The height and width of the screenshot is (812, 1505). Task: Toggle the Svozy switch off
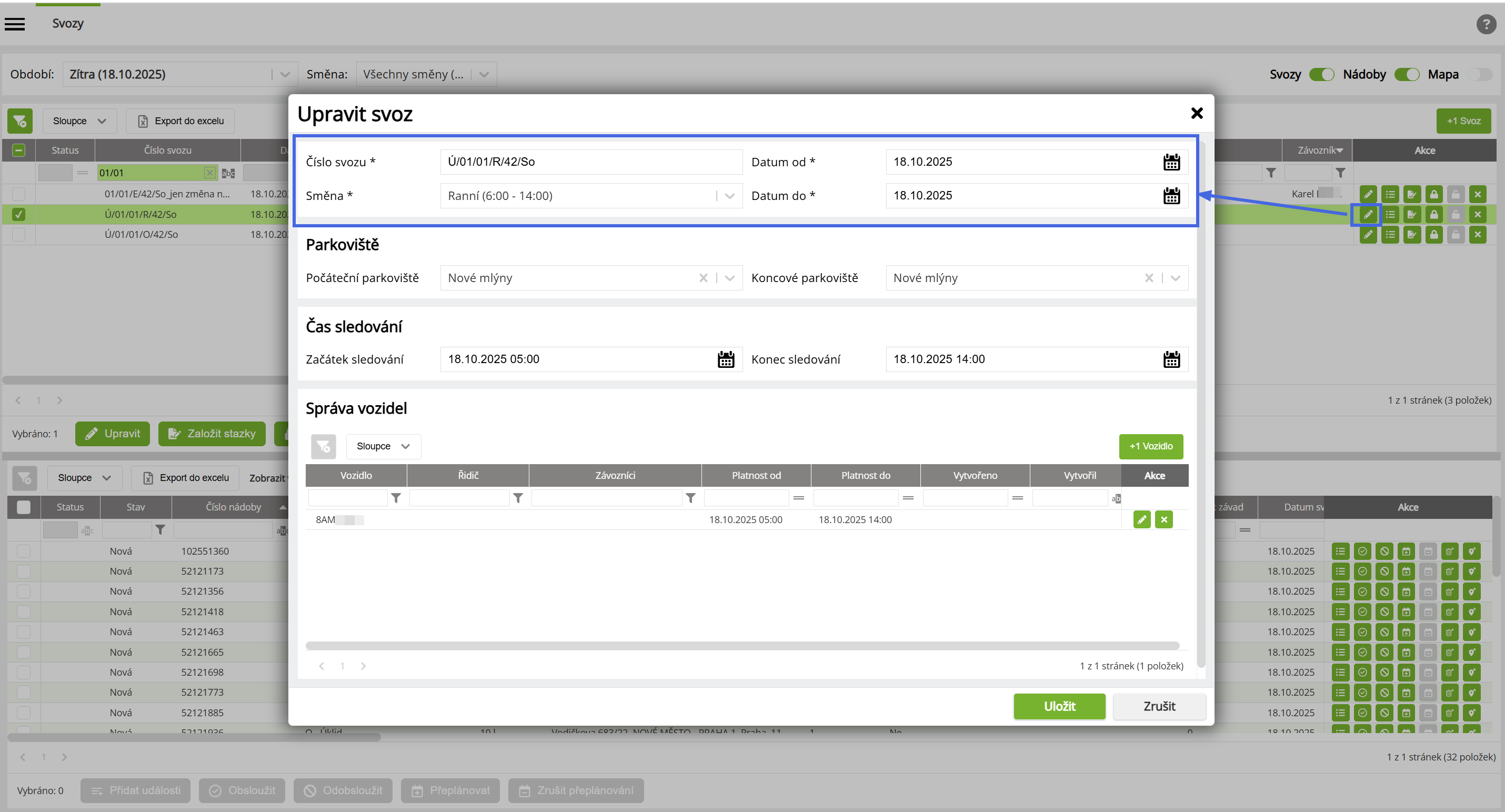[1321, 74]
